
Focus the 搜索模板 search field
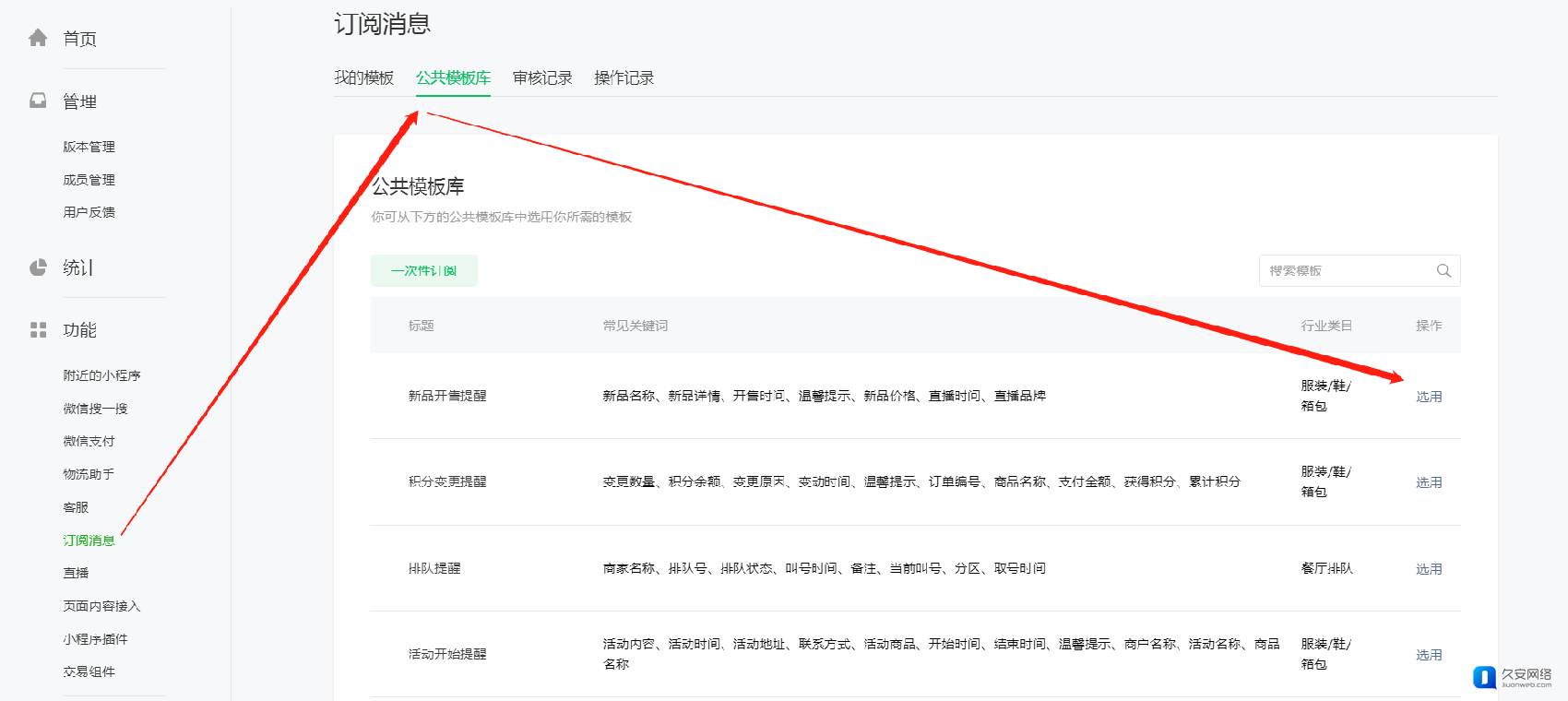point(1347,270)
